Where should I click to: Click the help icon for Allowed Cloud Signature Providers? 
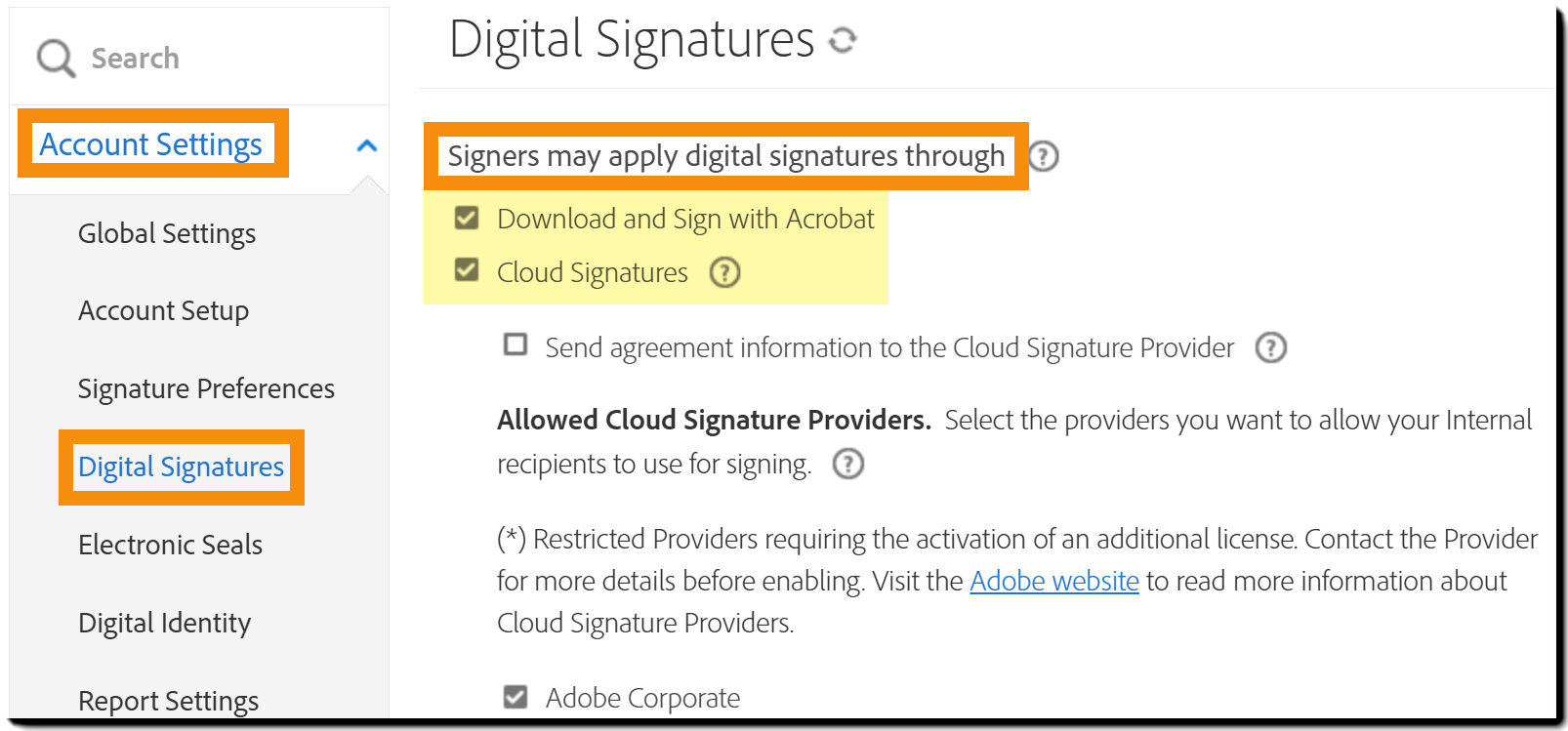click(x=848, y=464)
